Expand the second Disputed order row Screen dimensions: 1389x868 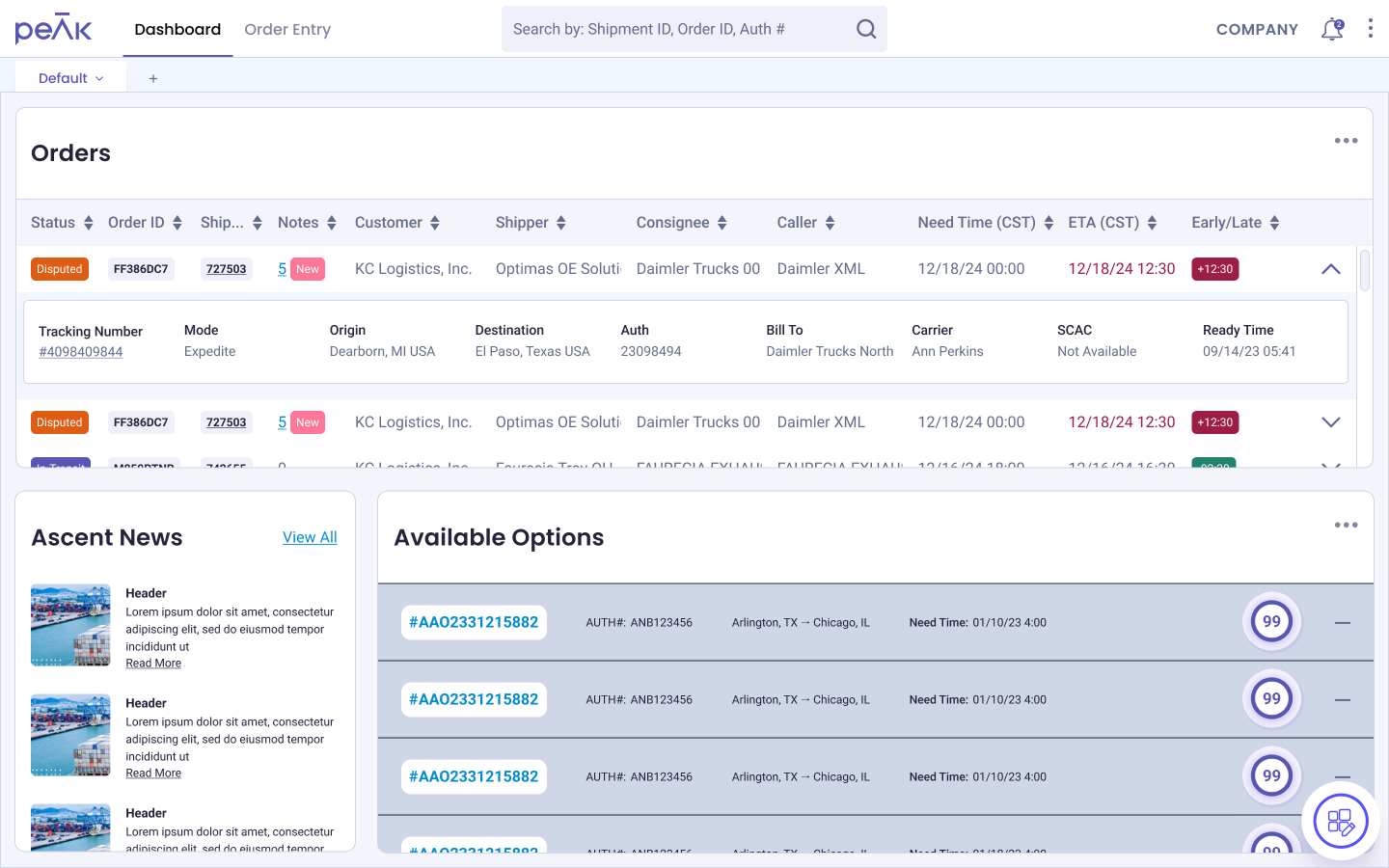point(1331,422)
